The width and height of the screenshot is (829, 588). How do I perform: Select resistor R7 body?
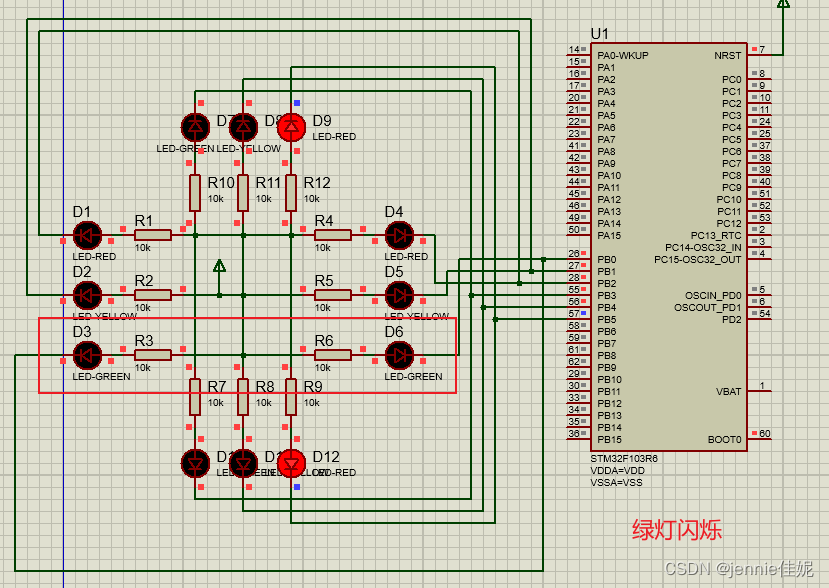[195, 397]
